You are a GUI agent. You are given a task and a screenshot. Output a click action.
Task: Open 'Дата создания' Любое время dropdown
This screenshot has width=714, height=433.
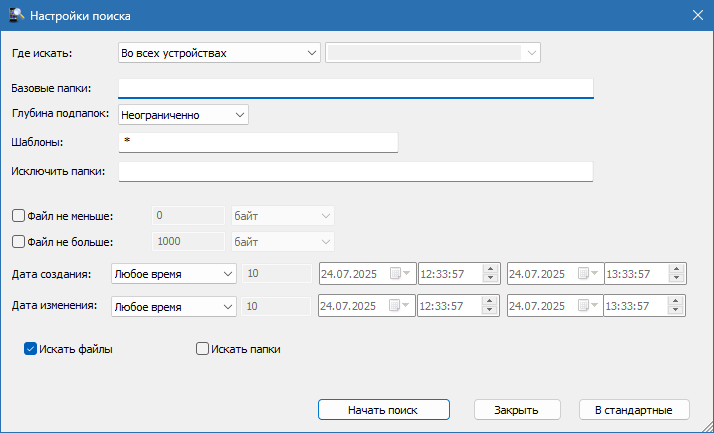pyautogui.click(x=174, y=274)
